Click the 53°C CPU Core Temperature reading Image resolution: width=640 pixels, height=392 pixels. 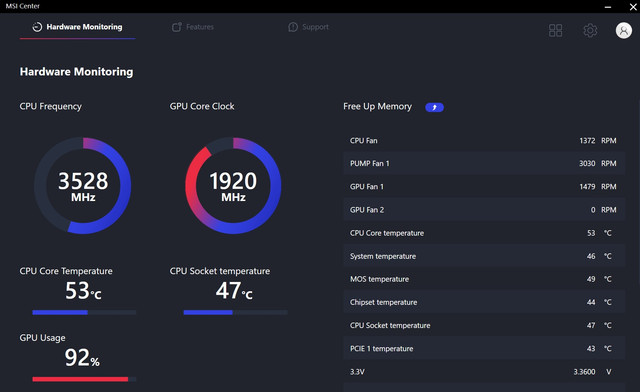pyautogui.click(x=83, y=291)
